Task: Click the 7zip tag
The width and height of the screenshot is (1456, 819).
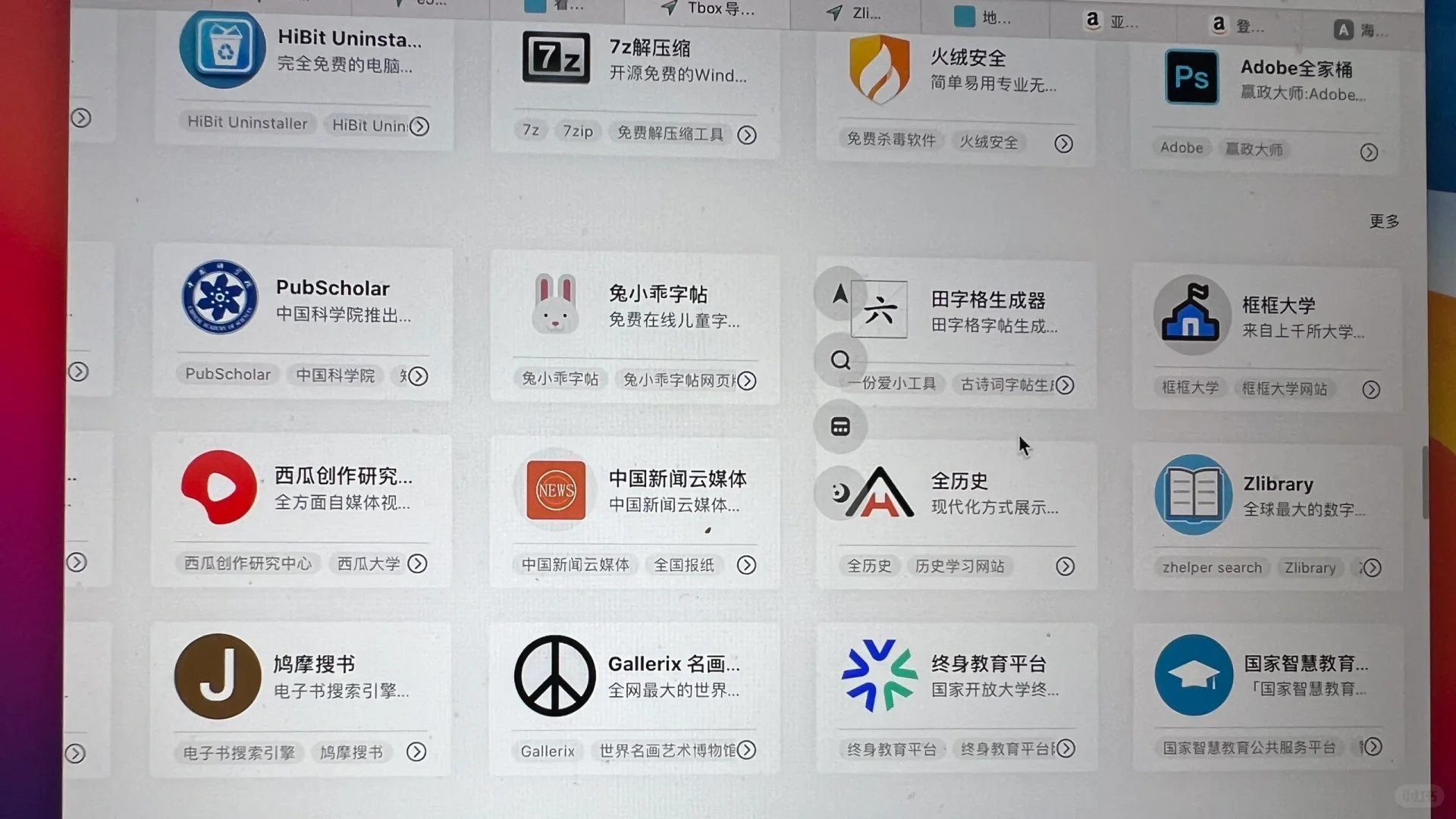Action: [578, 131]
